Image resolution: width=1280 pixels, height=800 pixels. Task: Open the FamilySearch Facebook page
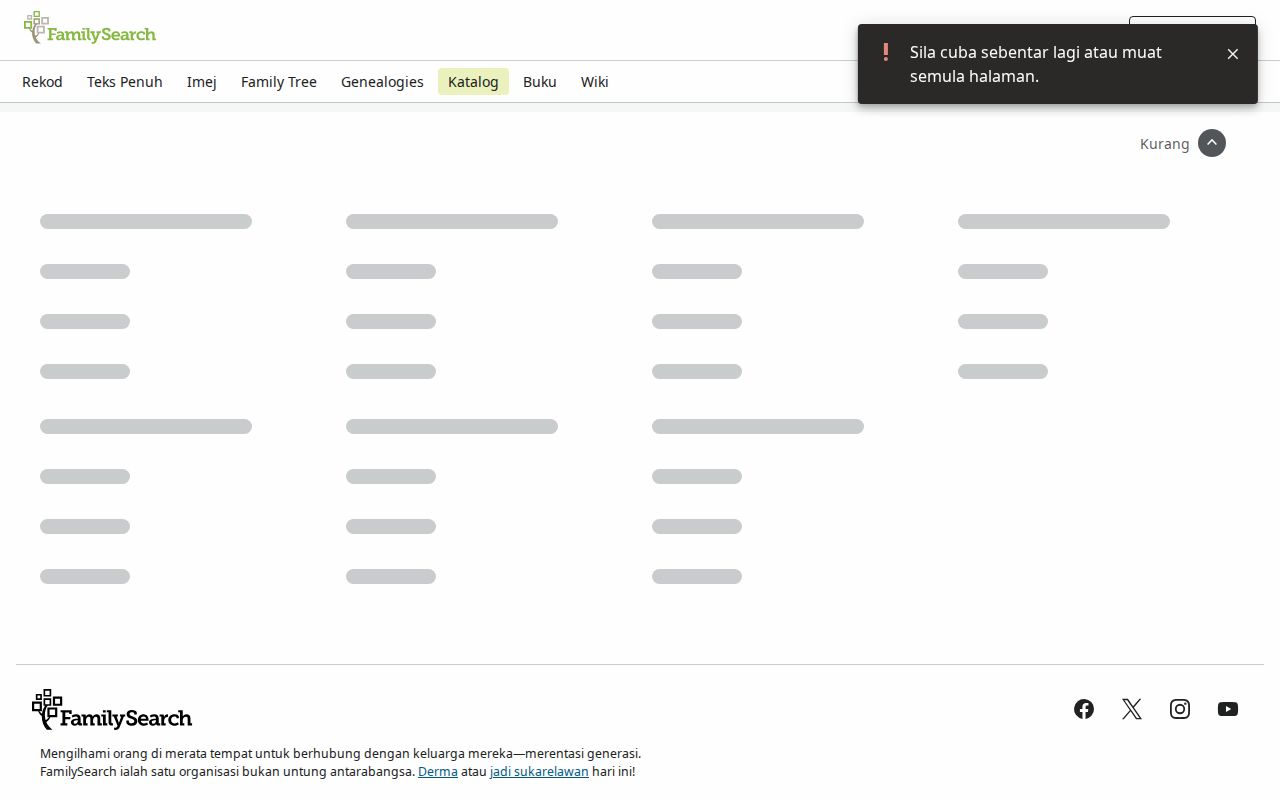click(1084, 709)
